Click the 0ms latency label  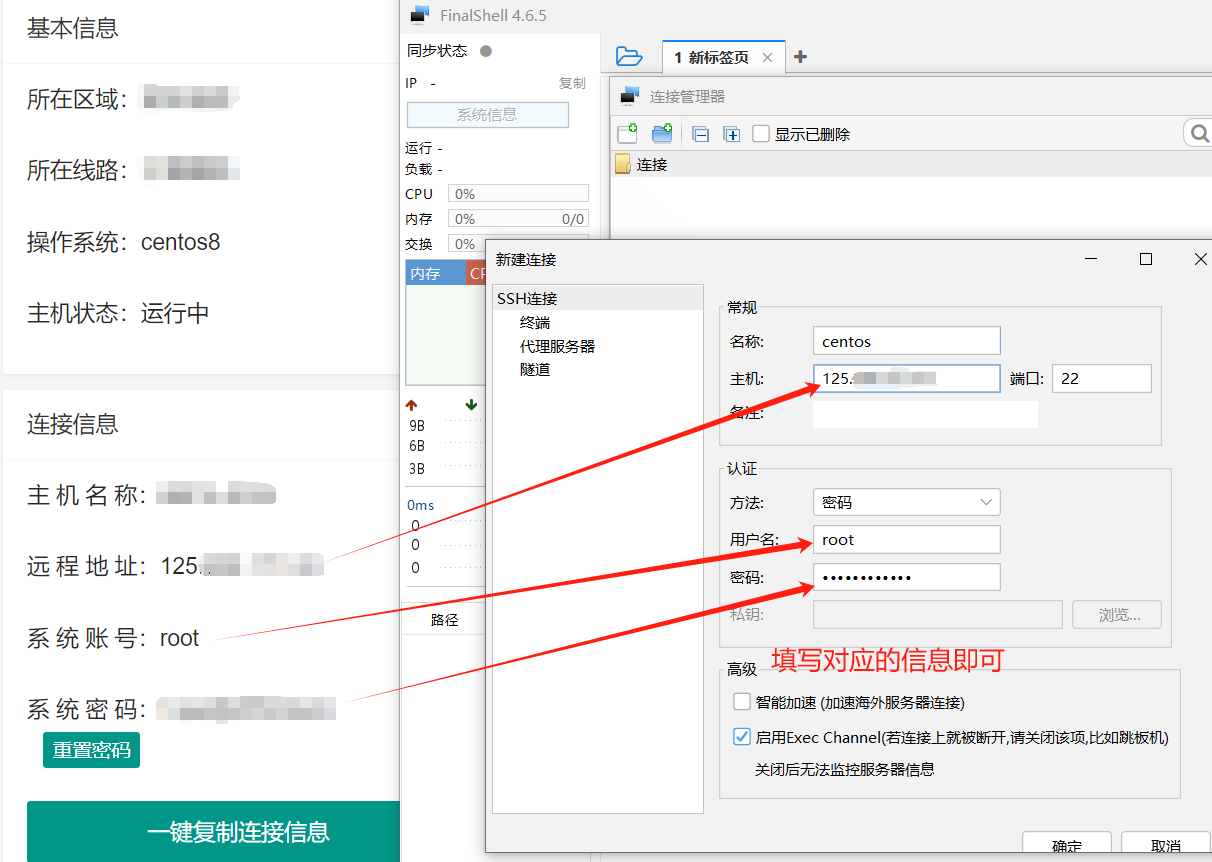tap(421, 505)
